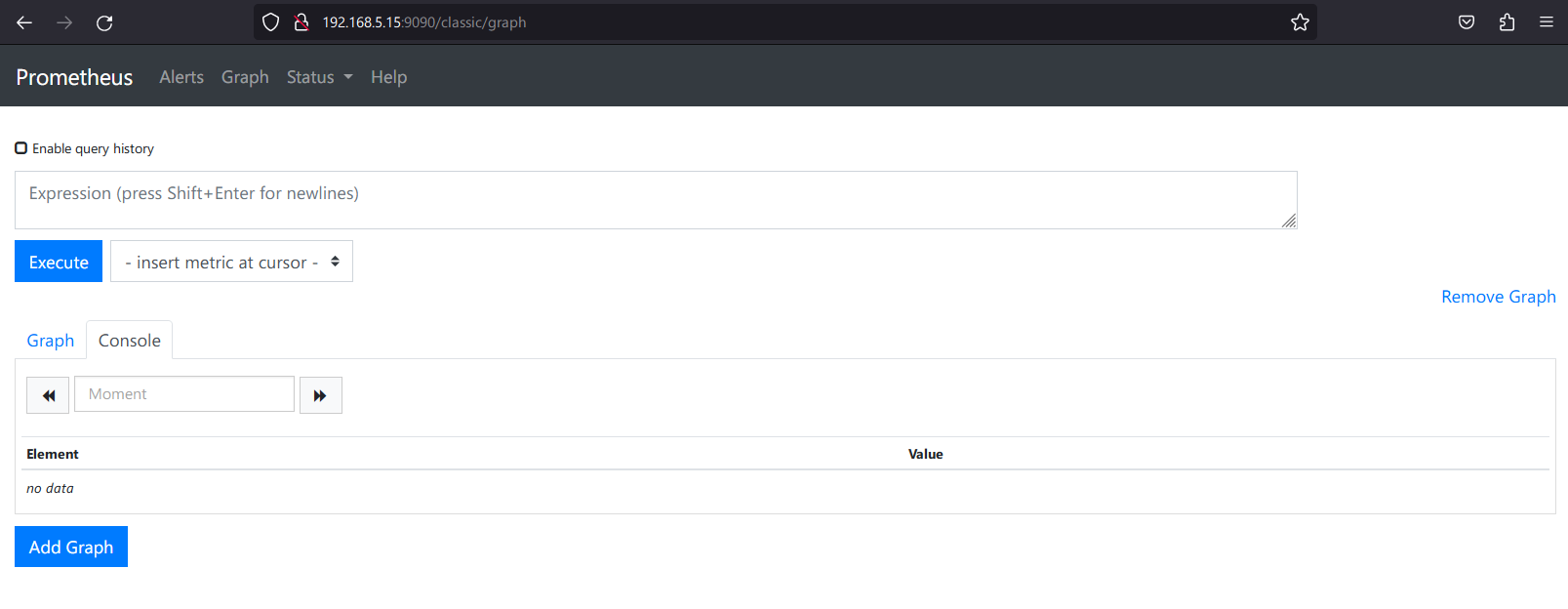The height and width of the screenshot is (609, 1568).
Task: Go forward with the browser forward arrow
Action: (64, 22)
